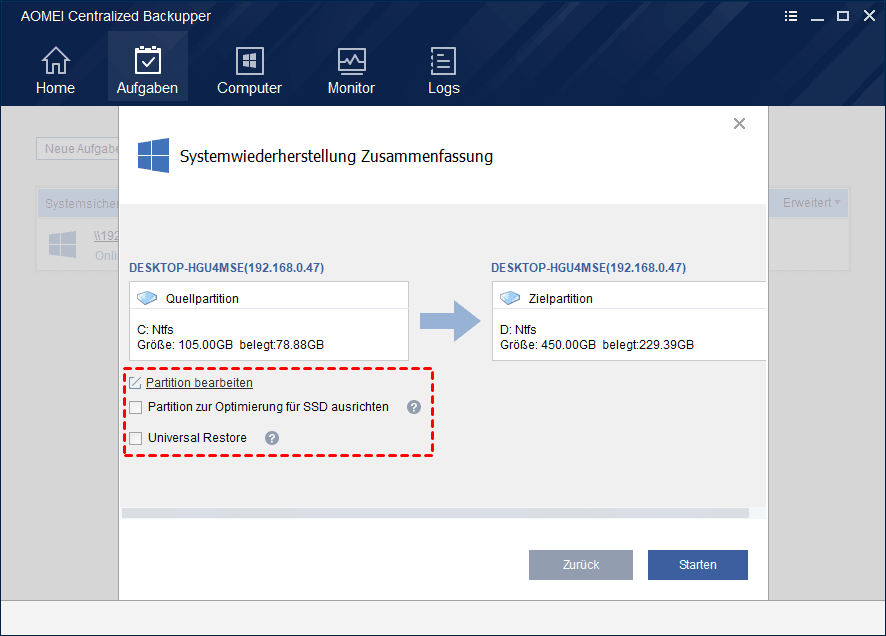
Task: Open the Monitor view
Action: (351, 71)
